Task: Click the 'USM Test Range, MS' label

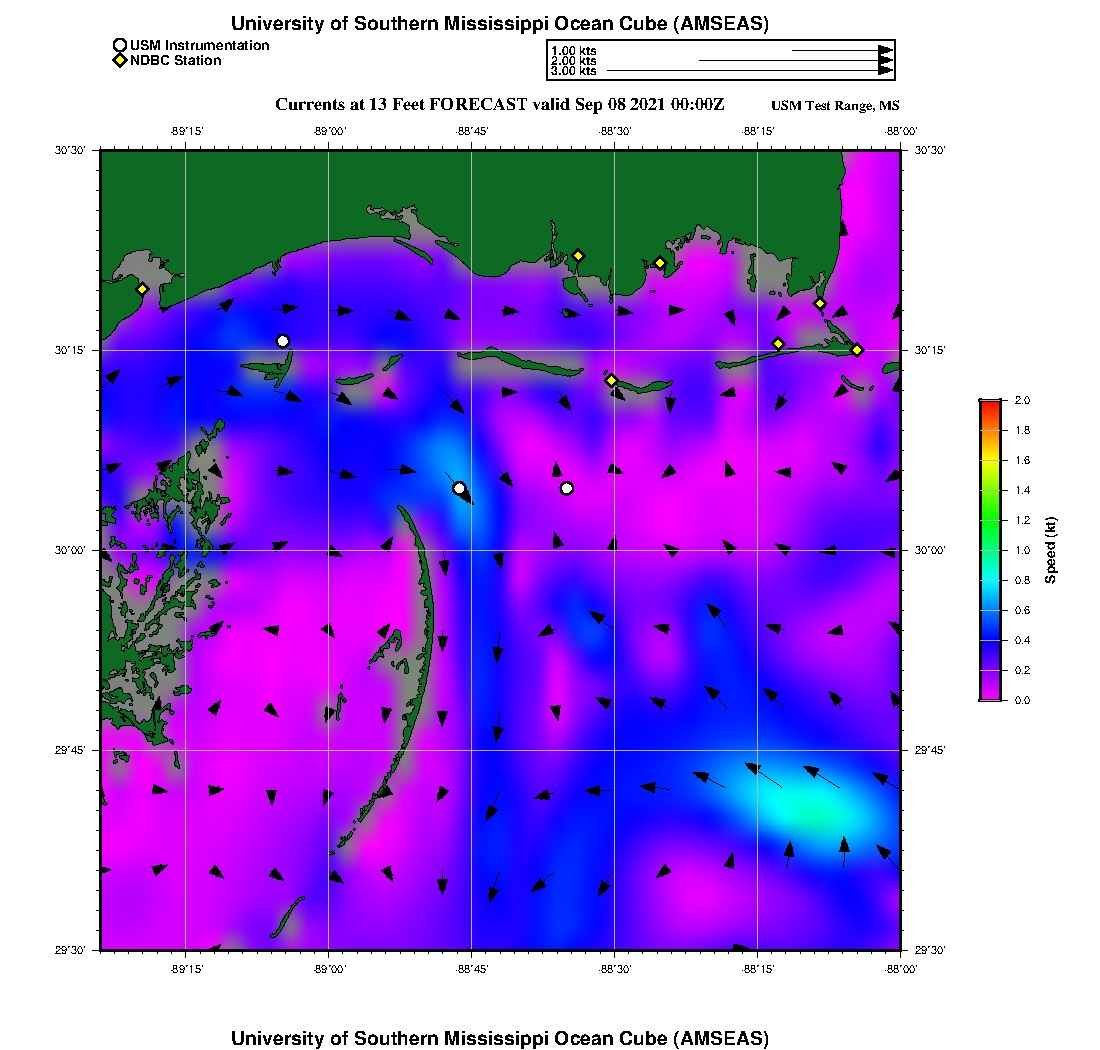Action: [x=836, y=106]
